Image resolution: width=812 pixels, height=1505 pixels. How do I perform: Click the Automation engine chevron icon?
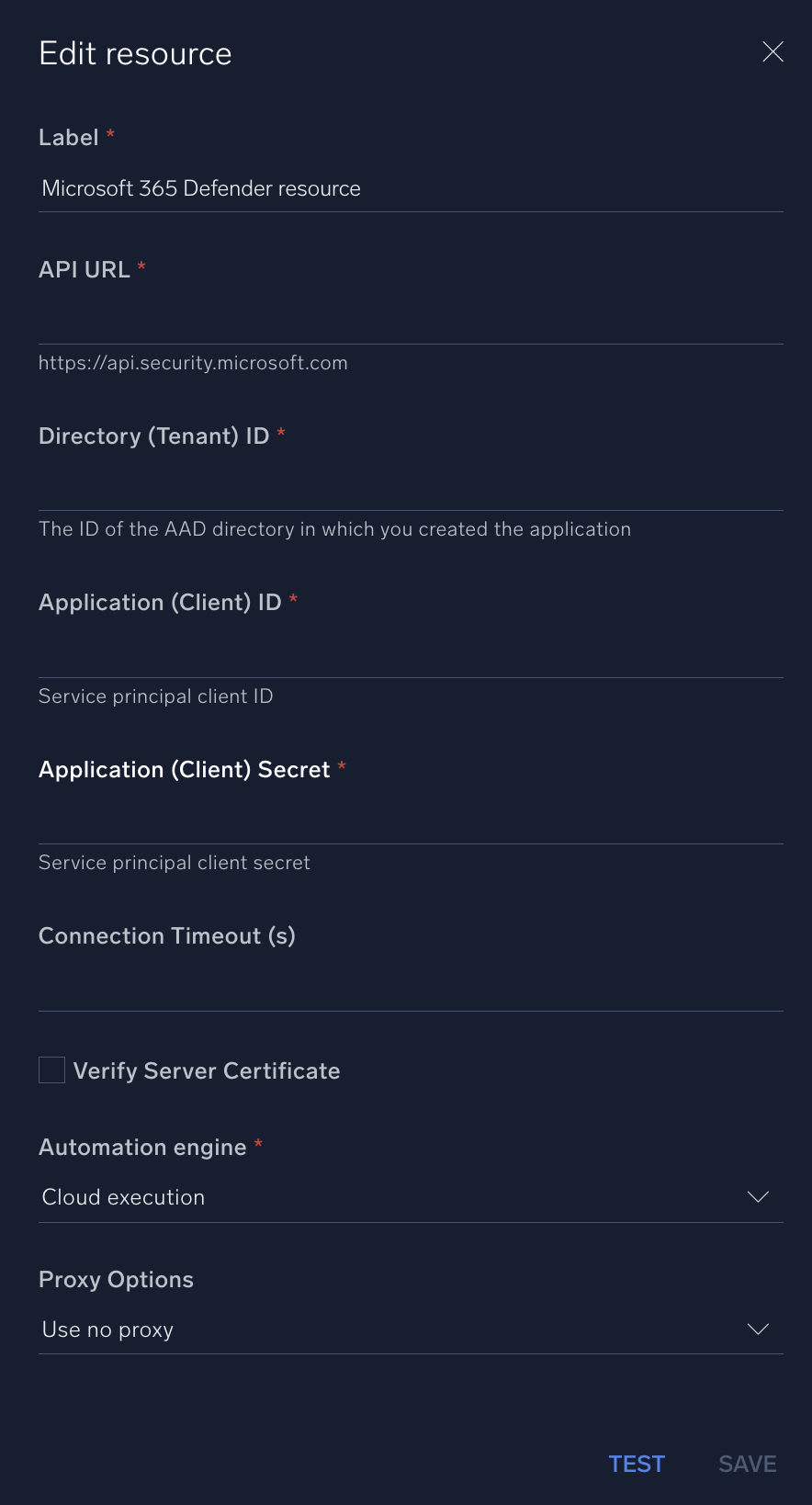click(758, 1196)
